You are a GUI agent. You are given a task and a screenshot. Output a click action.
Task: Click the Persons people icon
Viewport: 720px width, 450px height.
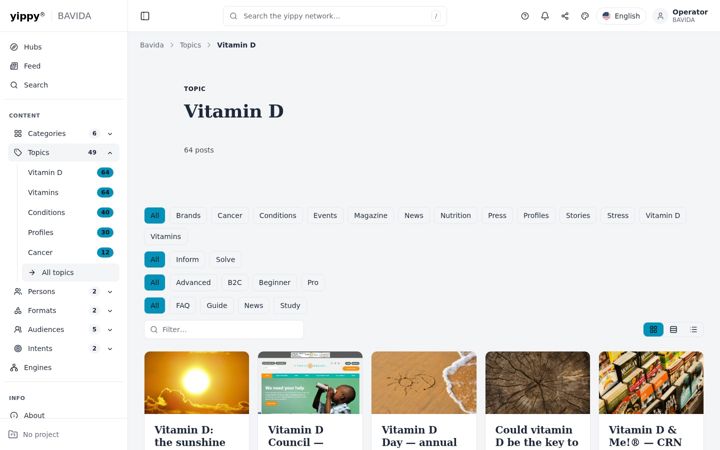(x=18, y=292)
